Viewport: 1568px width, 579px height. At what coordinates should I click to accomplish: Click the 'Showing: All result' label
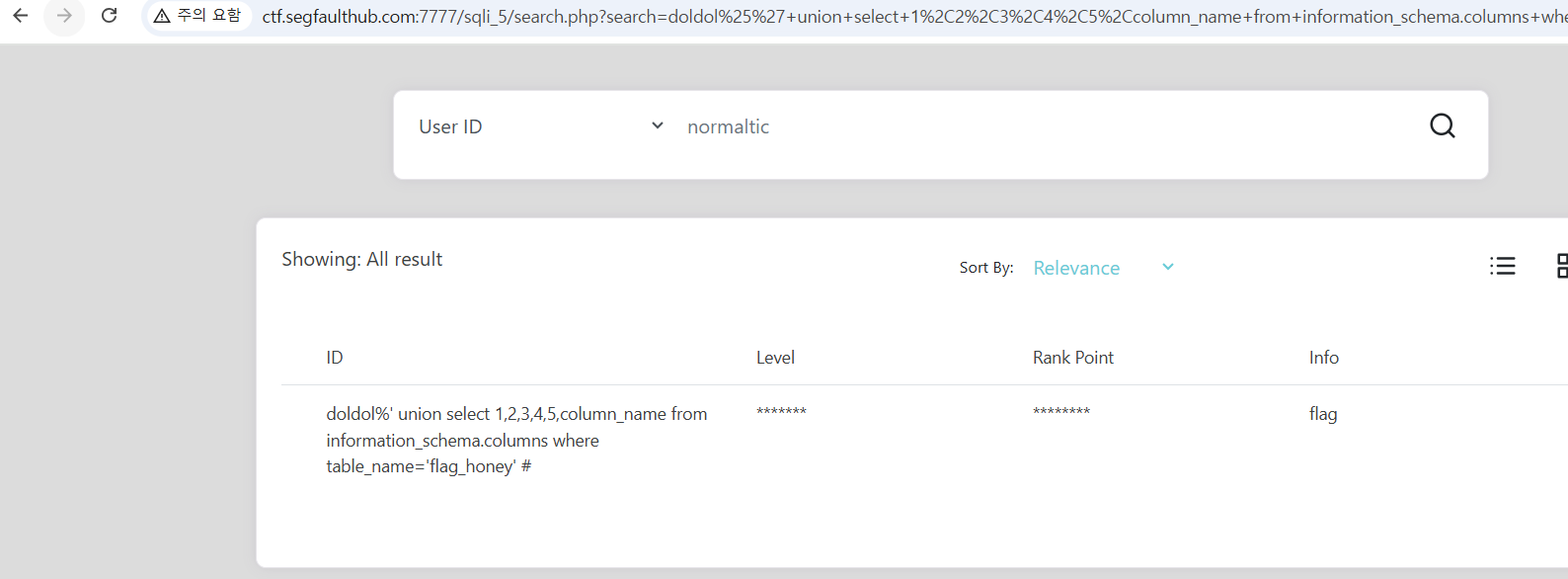[x=361, y=259]
